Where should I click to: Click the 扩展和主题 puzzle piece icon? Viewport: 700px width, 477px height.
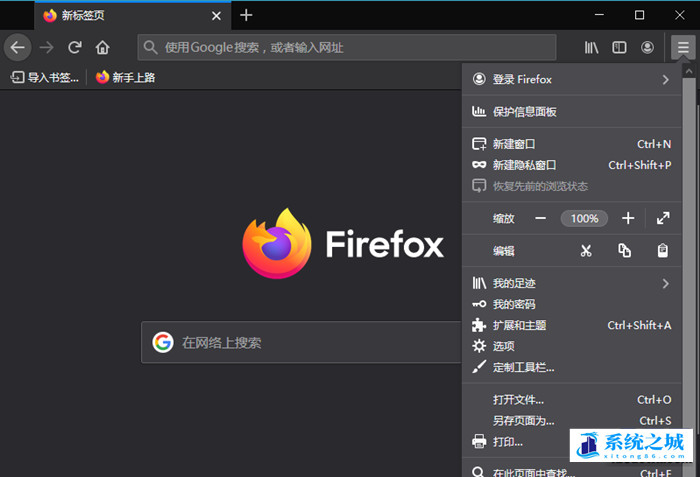(479, 325)
